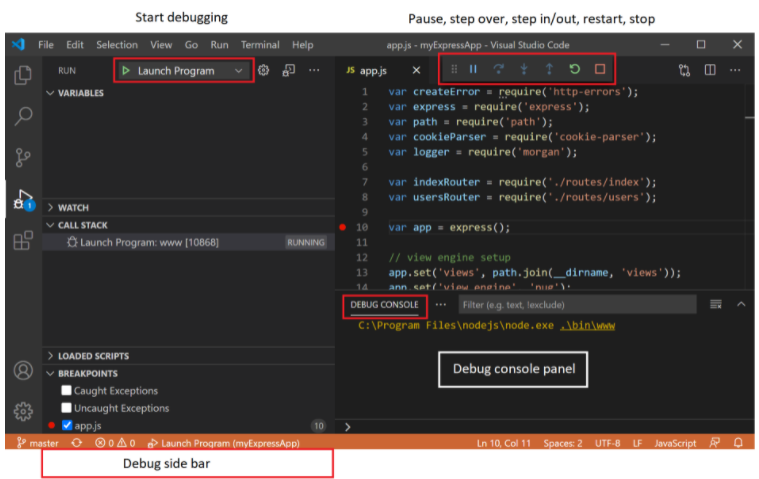Click Ln 10, Col 11 status item

pyautogui.click(x=503, y=443)
